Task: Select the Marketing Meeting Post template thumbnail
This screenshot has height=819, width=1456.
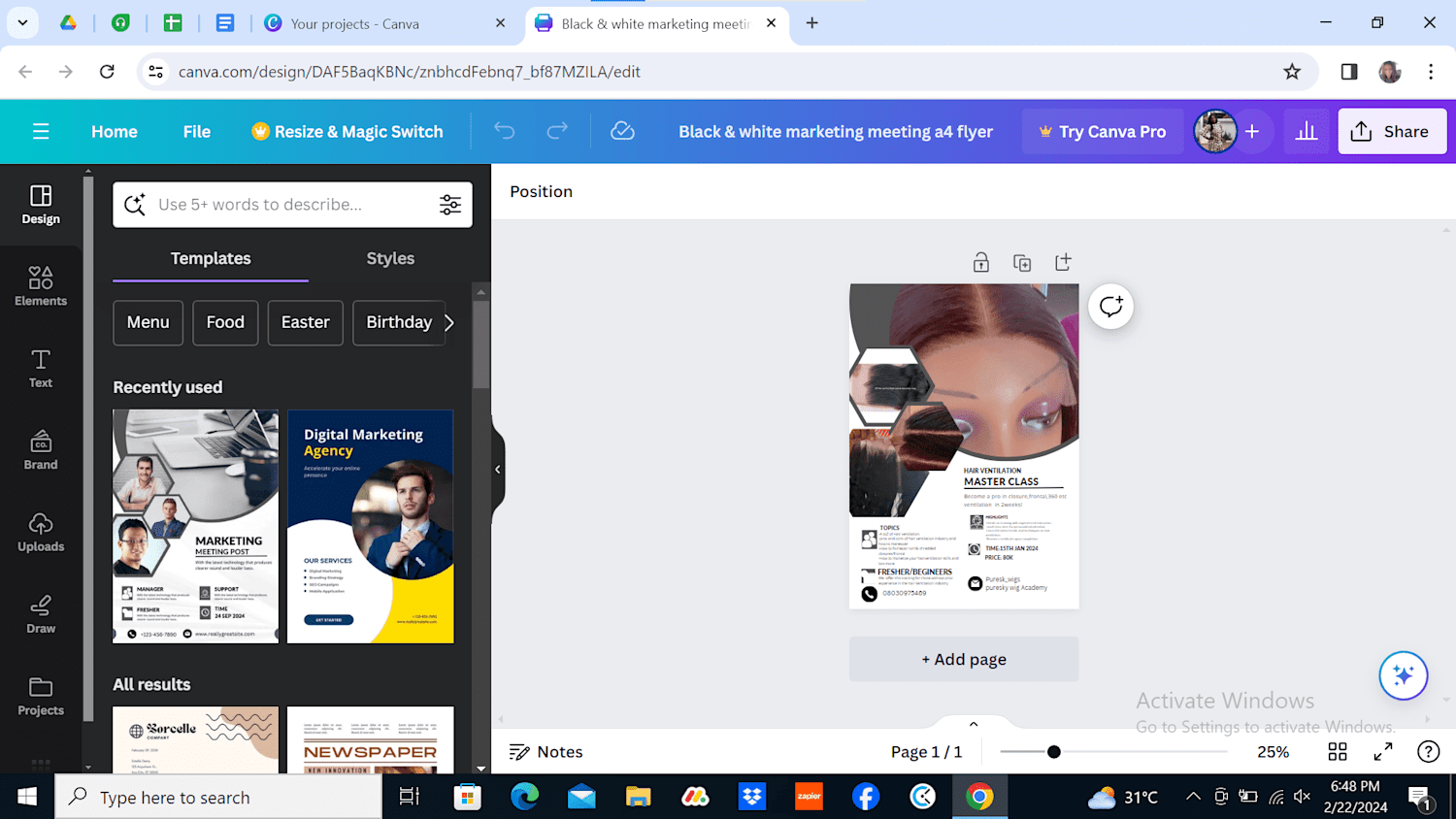Action: click(x=195, y=526)
